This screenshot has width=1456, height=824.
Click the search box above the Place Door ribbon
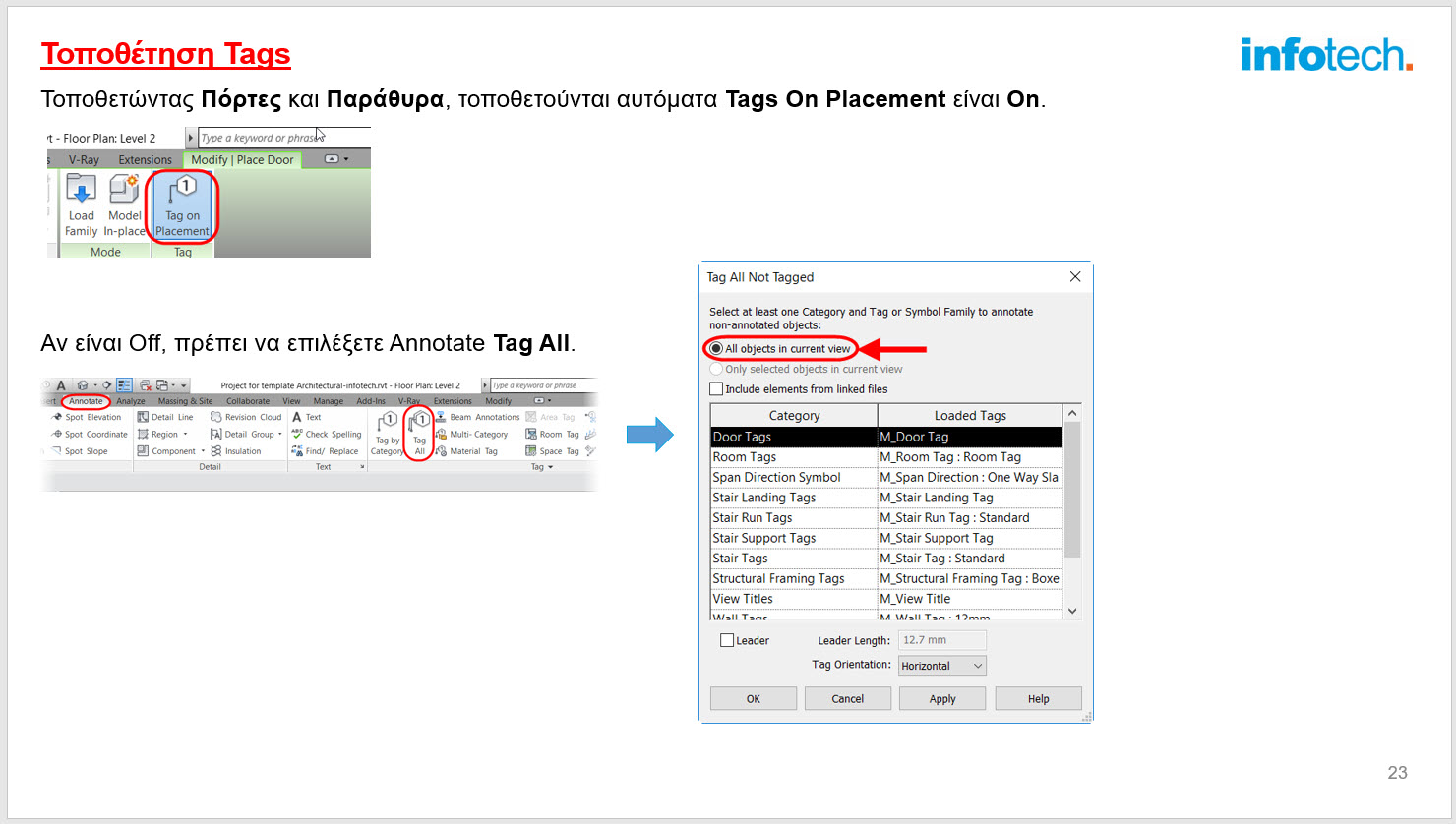(284, 138)
